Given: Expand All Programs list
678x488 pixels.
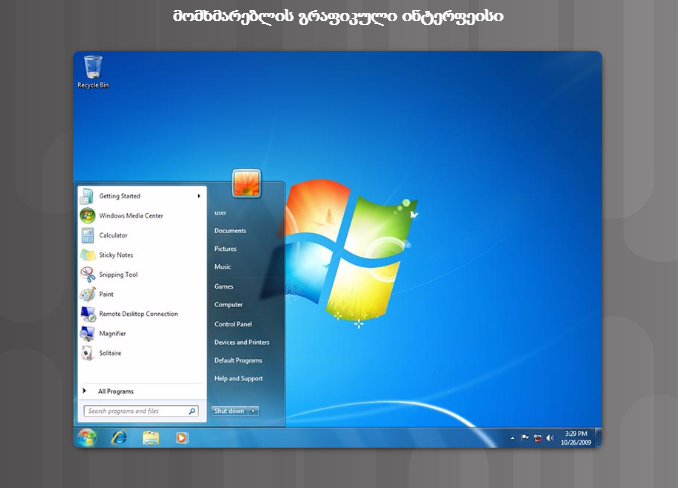Looking at the screenshot, I should coord(115,391).
